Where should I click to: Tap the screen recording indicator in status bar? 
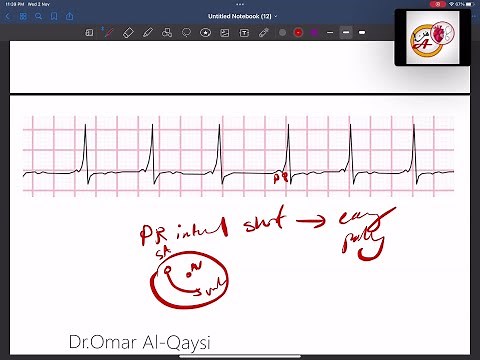438,4
